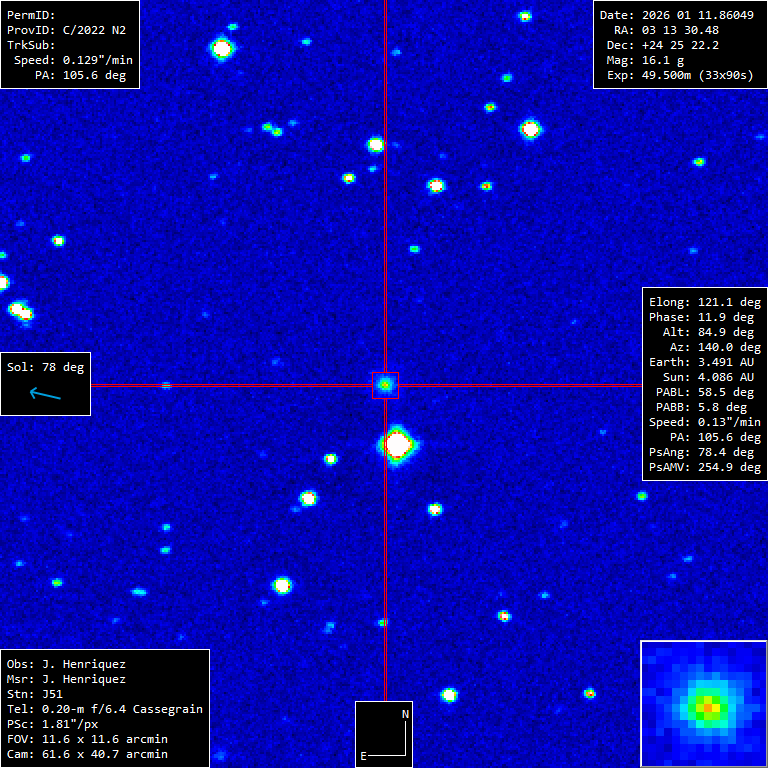Click the Date 2026 01 11.86049 value
Screen dimensions: 768x768
[x=677, y=16]
